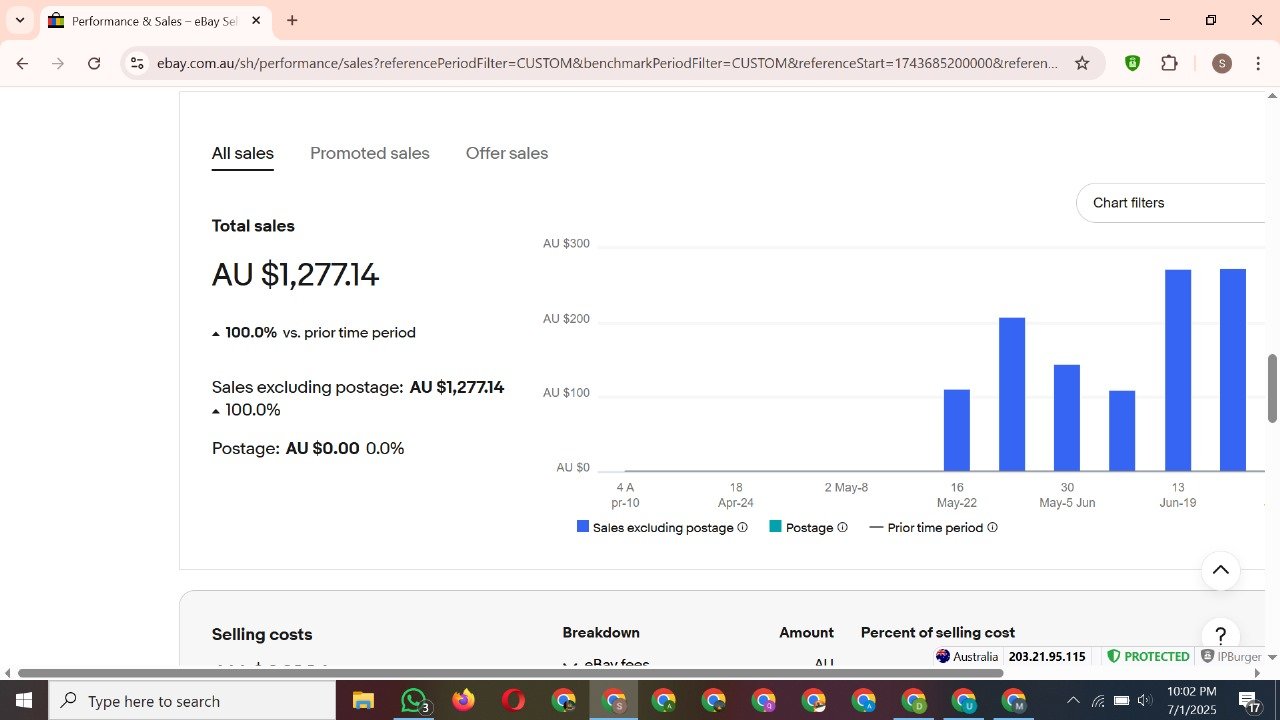The height and width of the screenshot is (720, 1280).
Task: Click the AU $1,277.14 total sales figure
Action: [x=295, y=275]
